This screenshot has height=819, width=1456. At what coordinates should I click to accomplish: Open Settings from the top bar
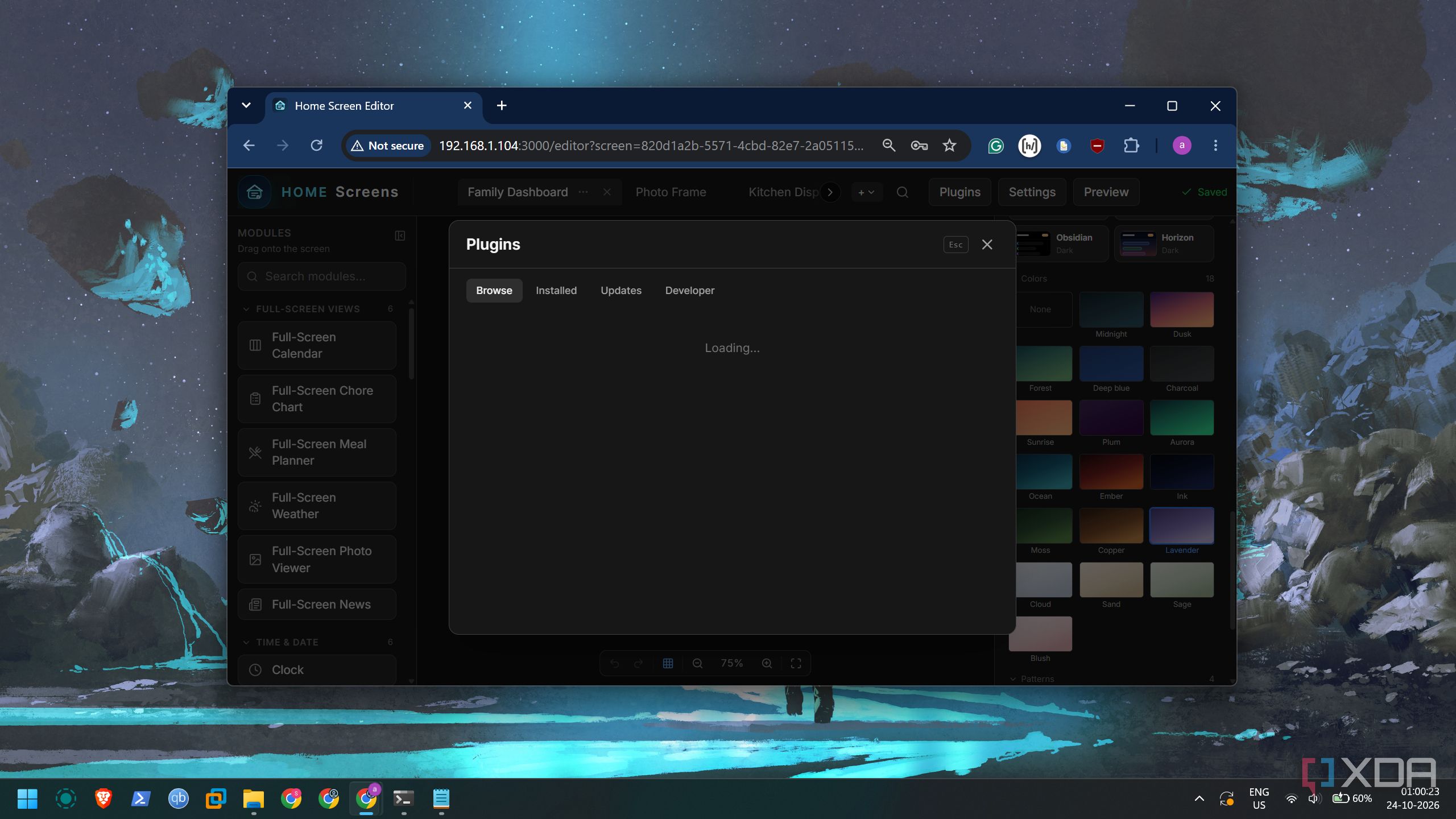(1032, 192)
